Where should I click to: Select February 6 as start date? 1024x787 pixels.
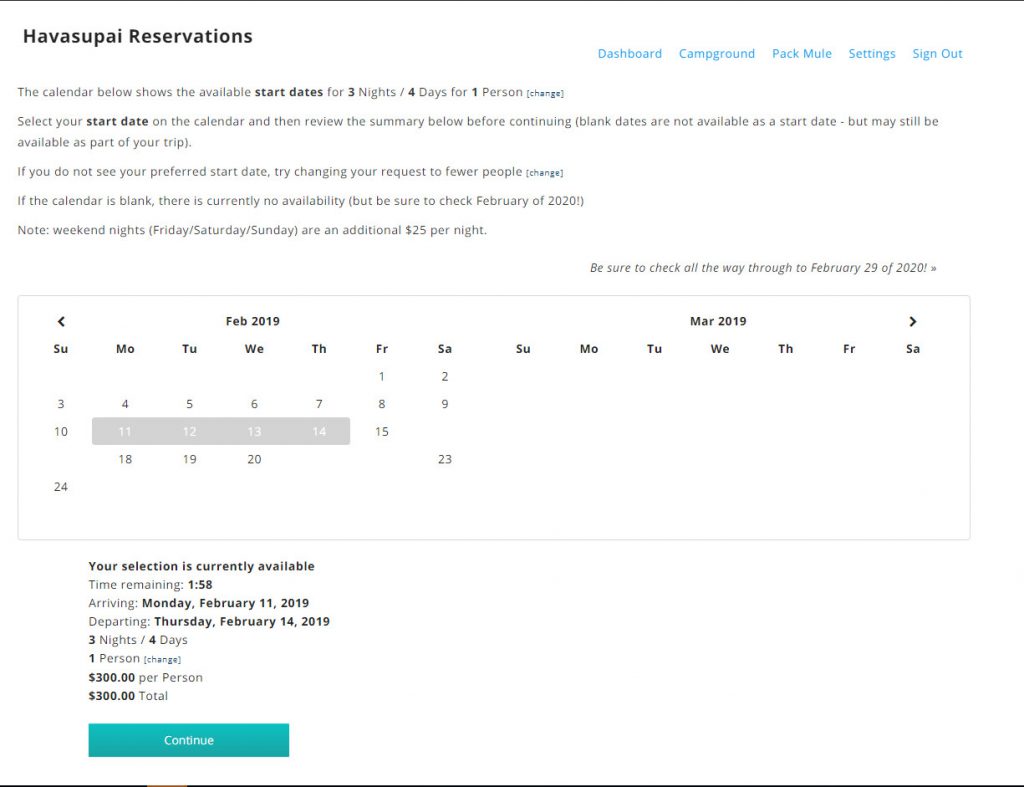(254, 404)
